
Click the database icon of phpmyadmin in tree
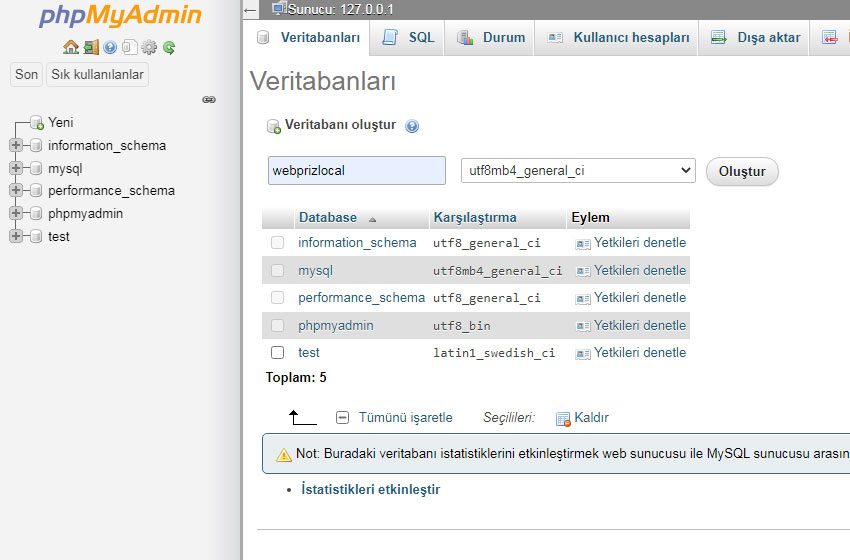(36, 214)
